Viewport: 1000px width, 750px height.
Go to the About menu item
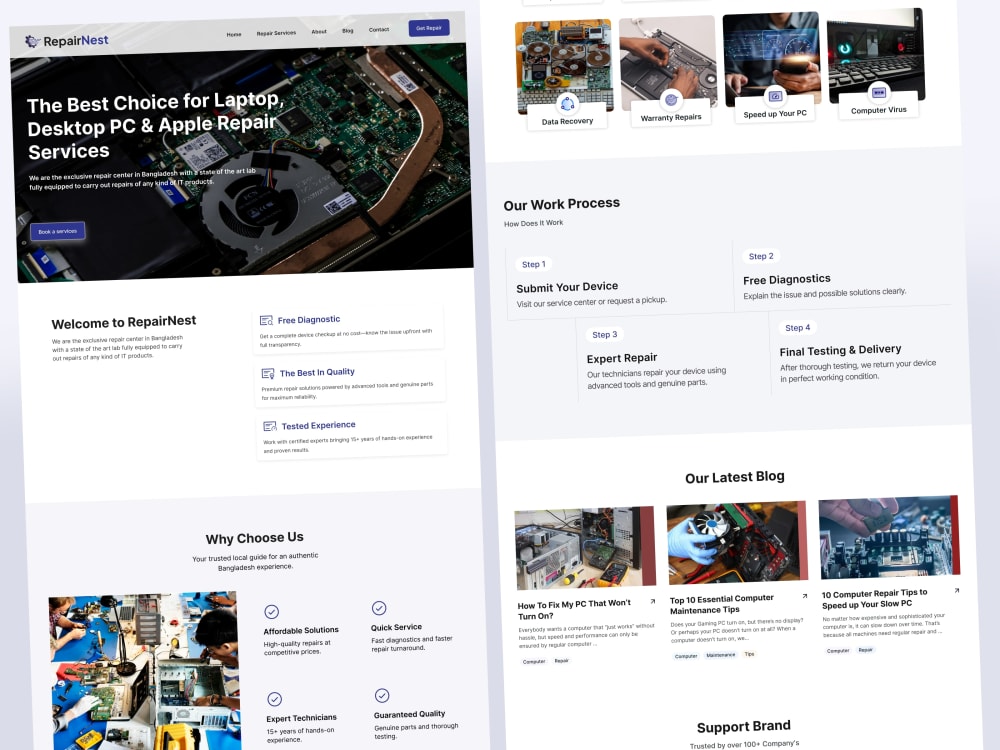pos(319,31)
